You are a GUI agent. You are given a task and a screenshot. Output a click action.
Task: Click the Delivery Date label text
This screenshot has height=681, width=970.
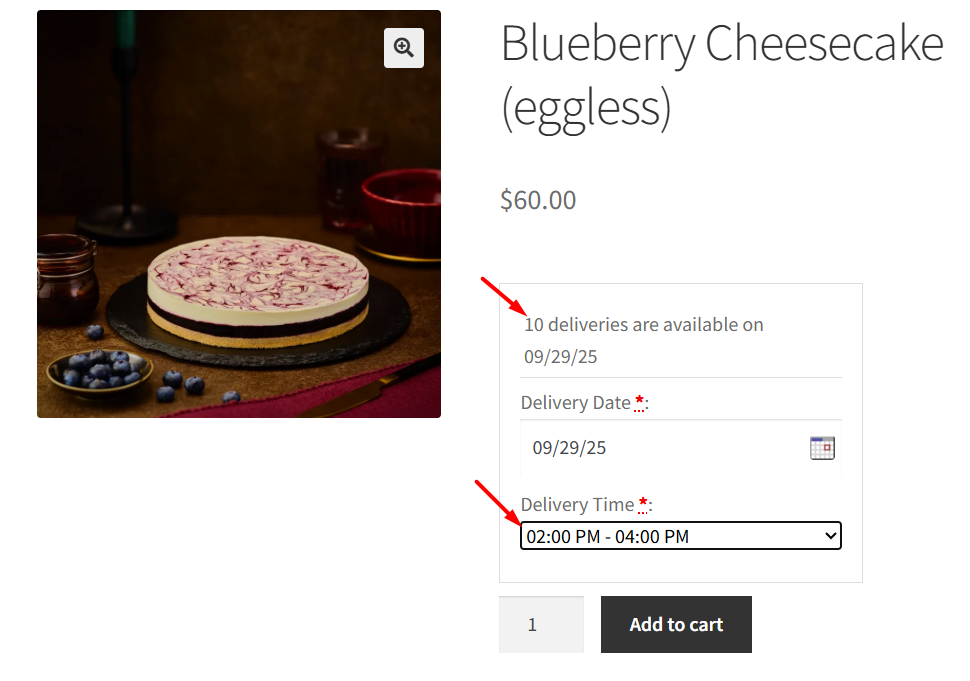pyautogui.click(x=575, y=403)
